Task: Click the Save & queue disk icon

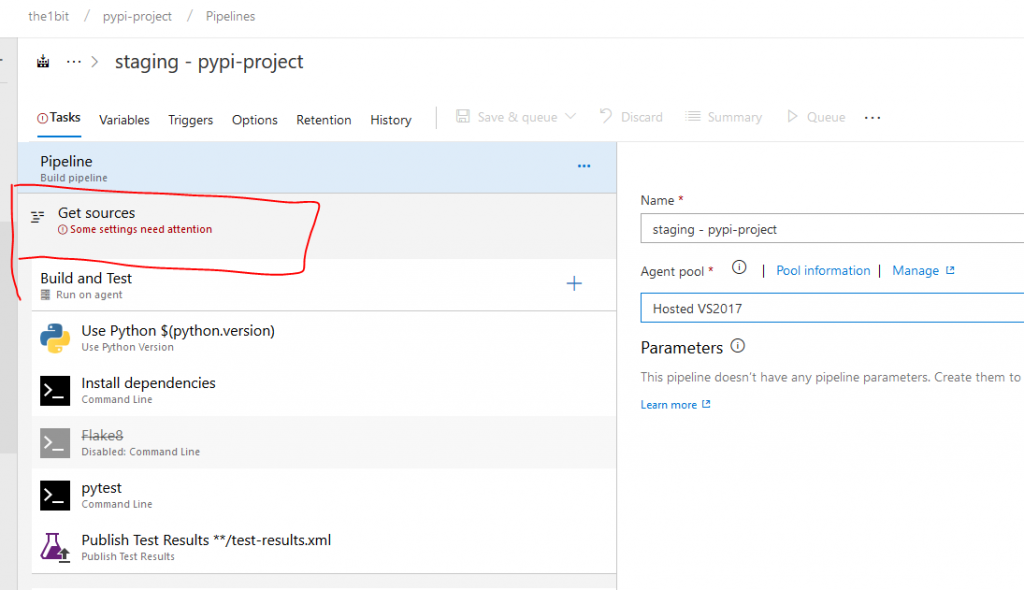Action: tap(462, 116)
